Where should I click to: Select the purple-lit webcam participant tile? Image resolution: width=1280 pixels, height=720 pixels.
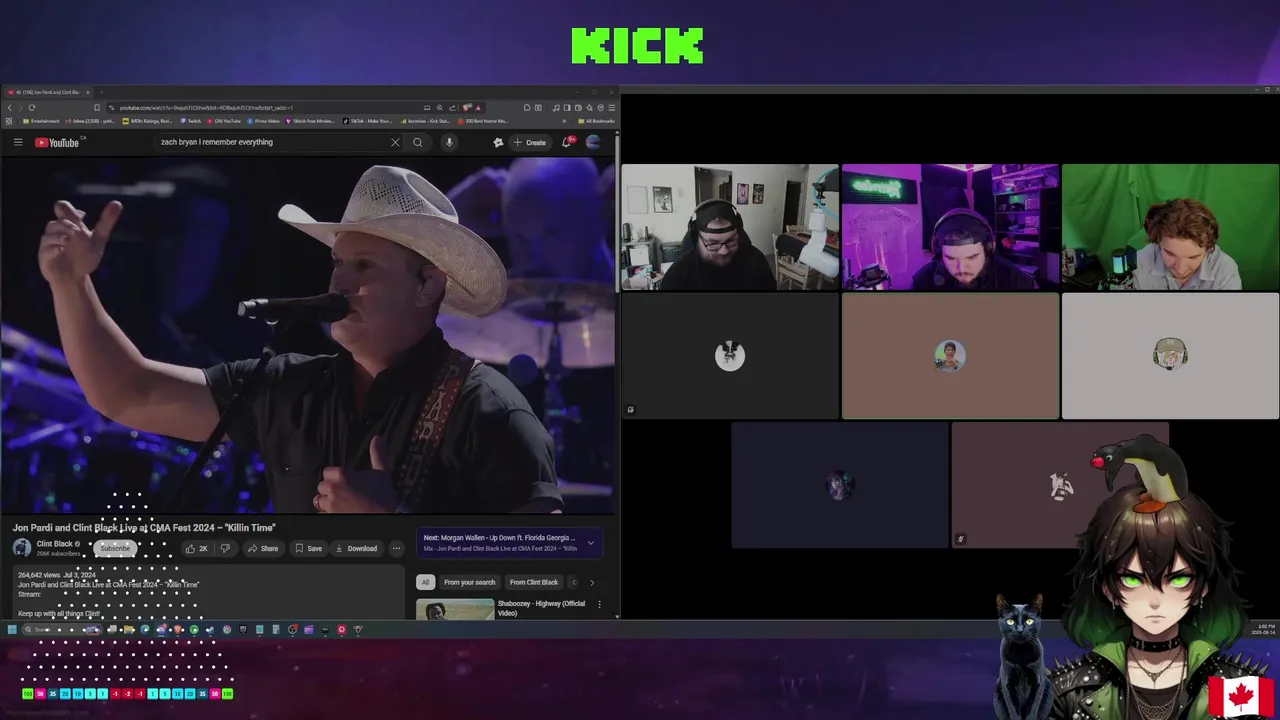click(950, 227)
